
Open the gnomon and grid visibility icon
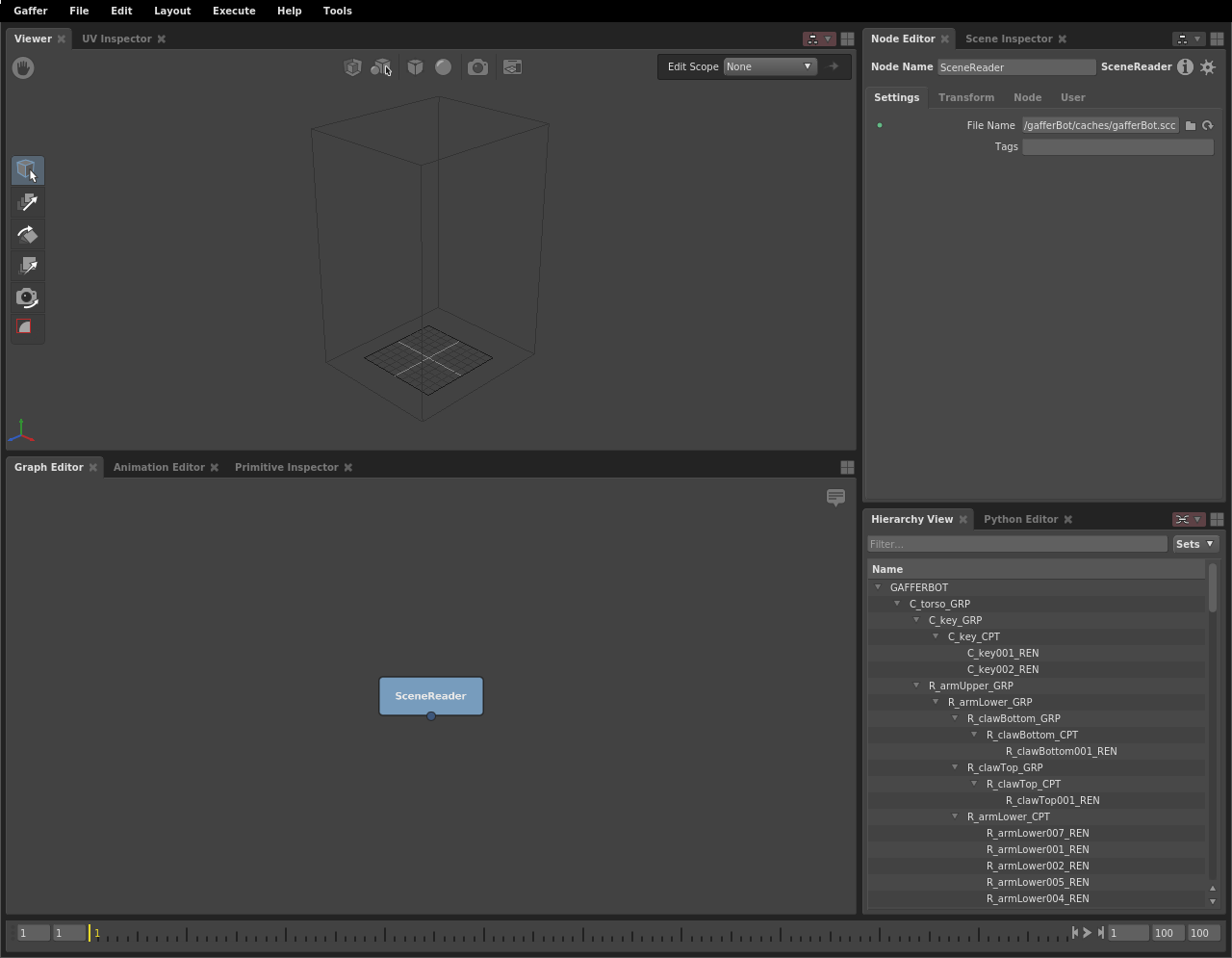pos(512,67)
